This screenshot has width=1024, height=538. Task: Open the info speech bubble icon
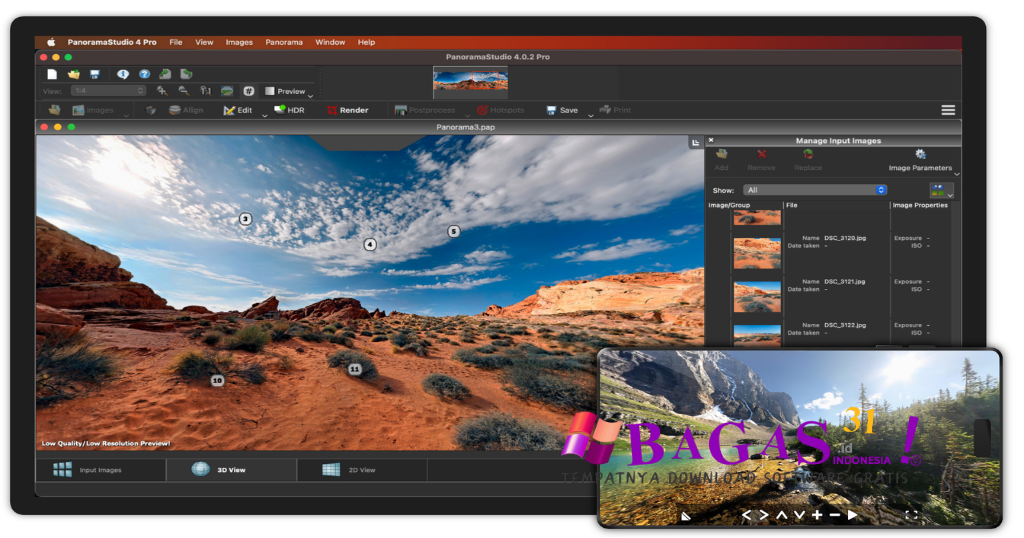coord(123,74)
